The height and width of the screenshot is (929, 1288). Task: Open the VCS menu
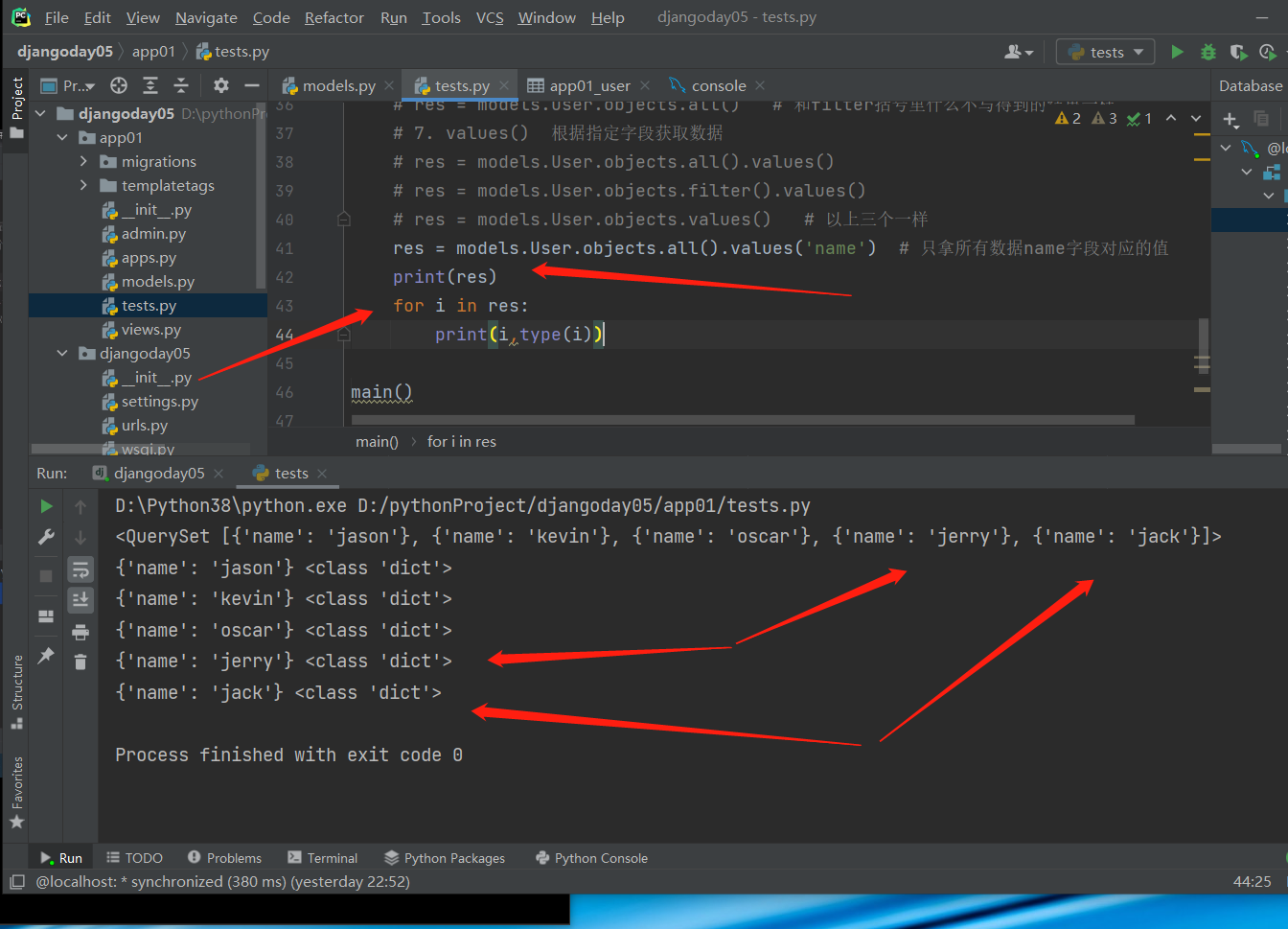(x=490, y=17)
